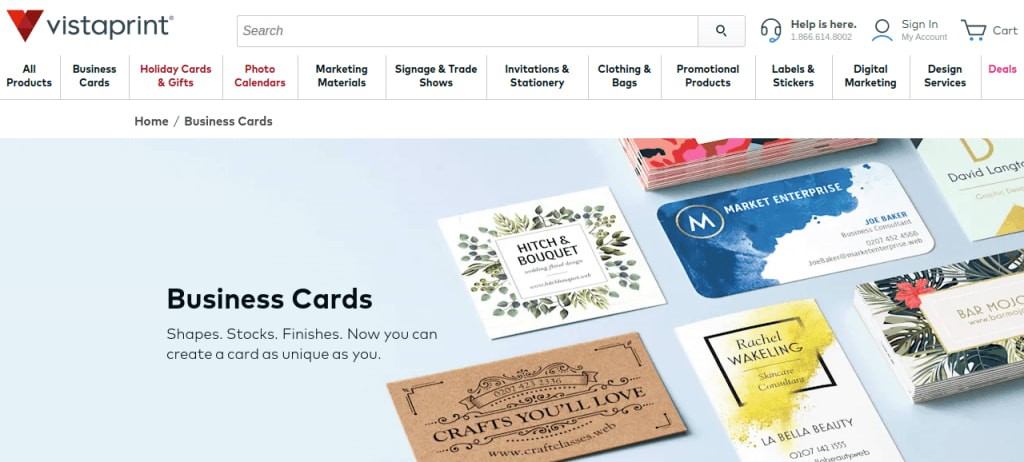The image size is (1024, 462).
Task: Click the magnifying glass search button
Action: [x=721, y=31]
